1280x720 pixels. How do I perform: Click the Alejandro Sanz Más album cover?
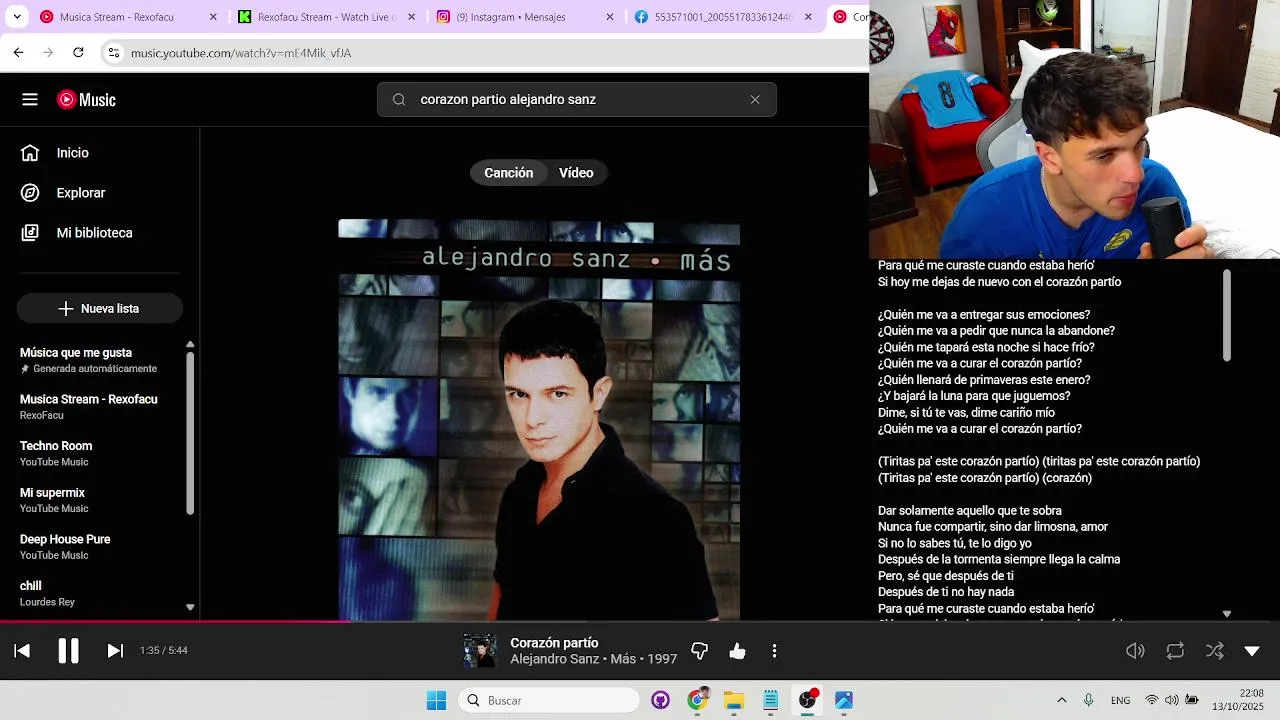coord(539,420)
